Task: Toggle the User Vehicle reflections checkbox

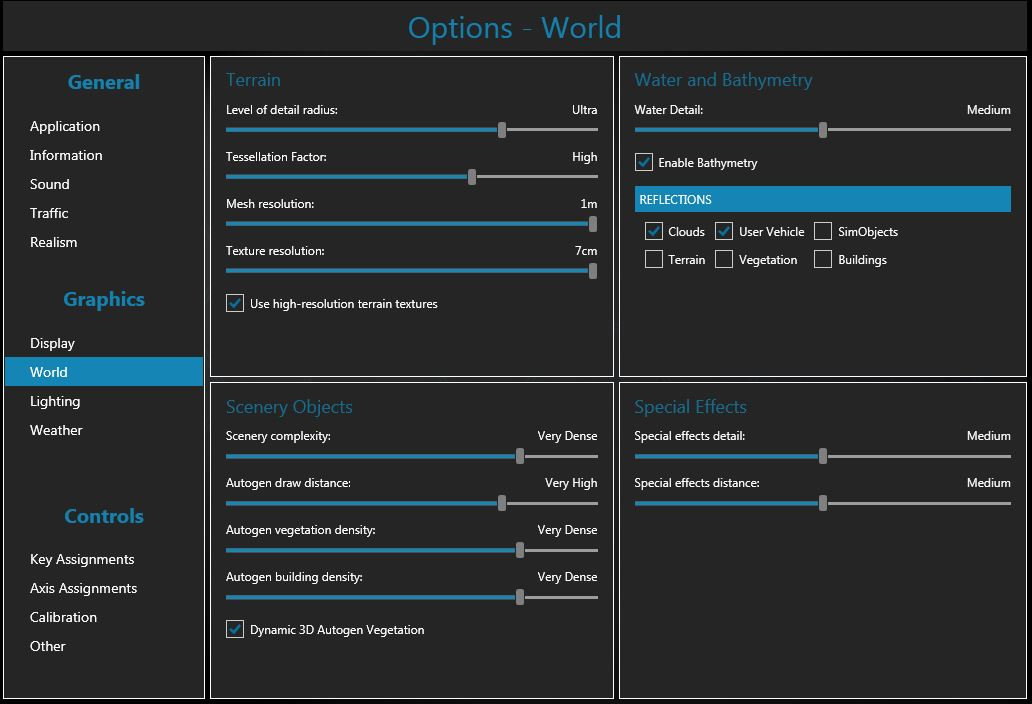Action: click(x=725, y=232)
